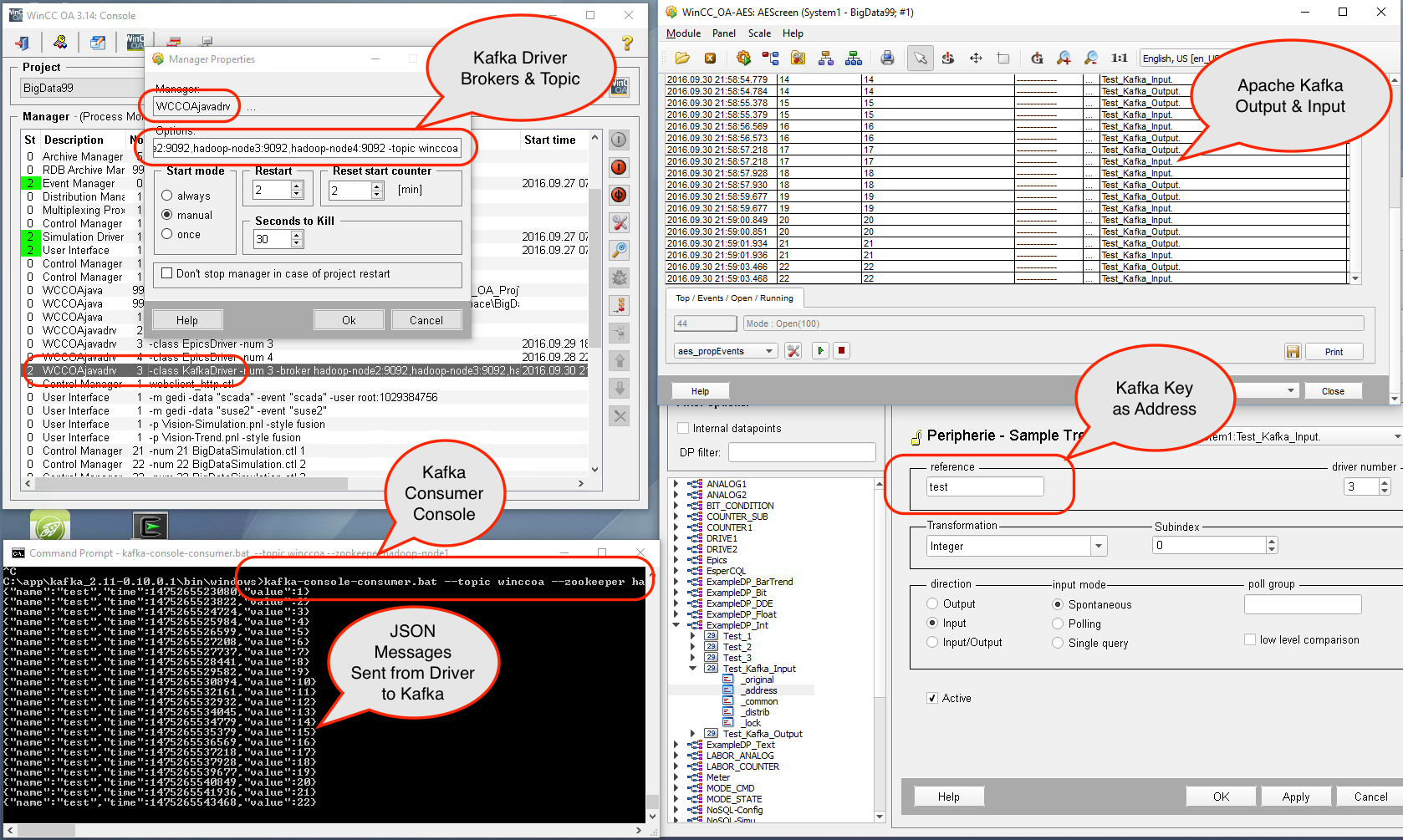Viewport: 1403px width, 840px height.
Task: Click Ok in Manager Properties dialog
Action: coord(349,320)
